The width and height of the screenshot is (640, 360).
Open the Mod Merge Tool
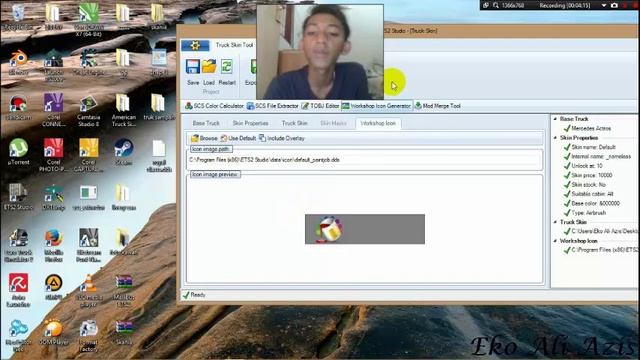(x=438, y=106)
